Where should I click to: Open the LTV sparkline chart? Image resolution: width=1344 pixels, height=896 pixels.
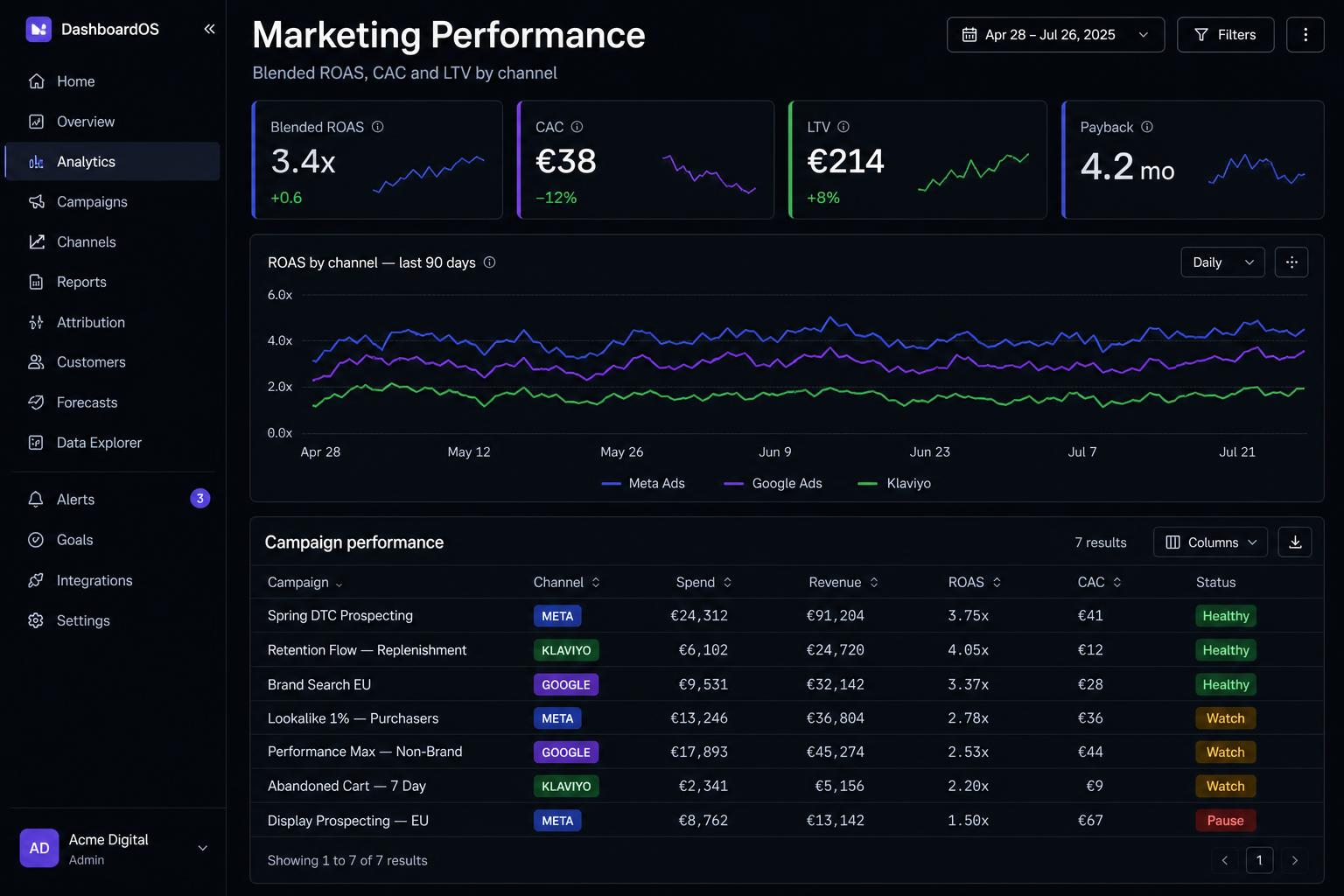973,171
